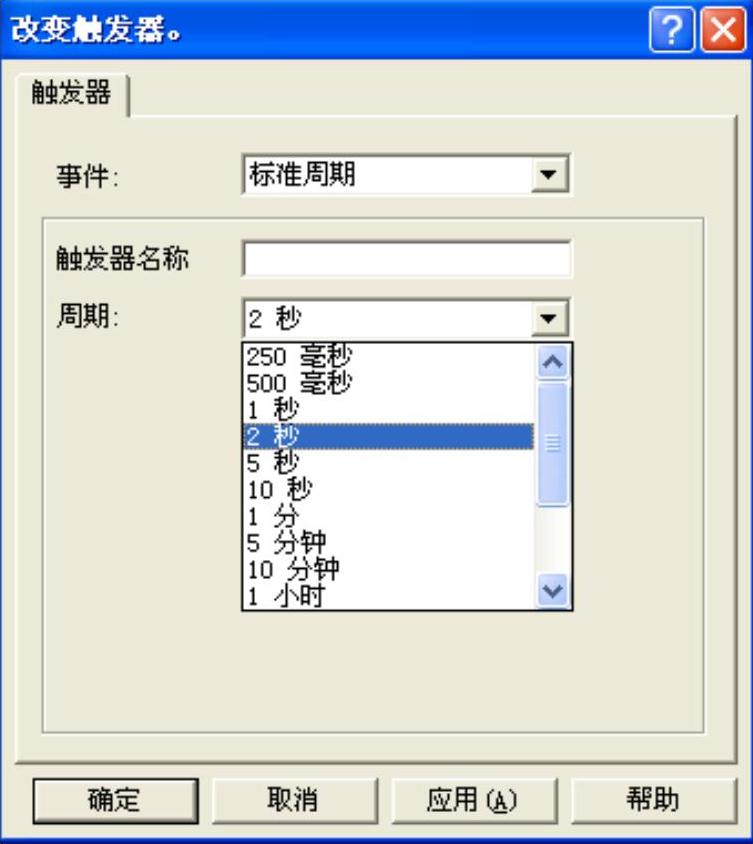
Task: Click the help question mark icon in title bar
Action: point(671,30)
